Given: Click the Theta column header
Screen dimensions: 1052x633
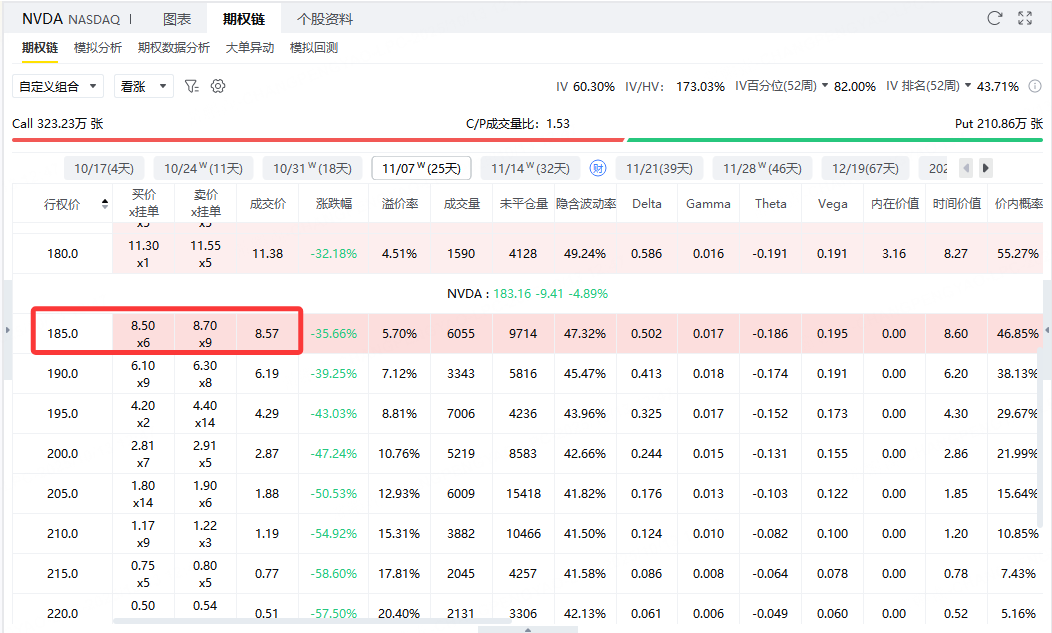Looking at the screenshot, I should click(770, 203).
